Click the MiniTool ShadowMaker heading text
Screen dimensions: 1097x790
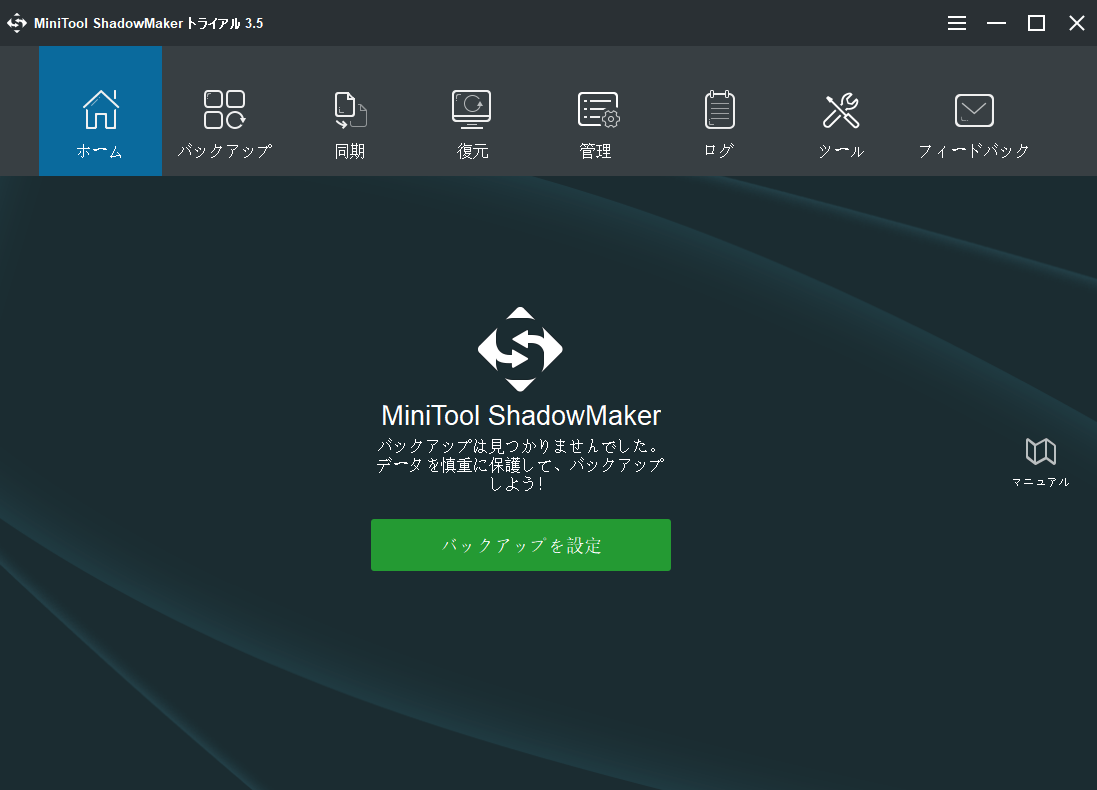520,414
